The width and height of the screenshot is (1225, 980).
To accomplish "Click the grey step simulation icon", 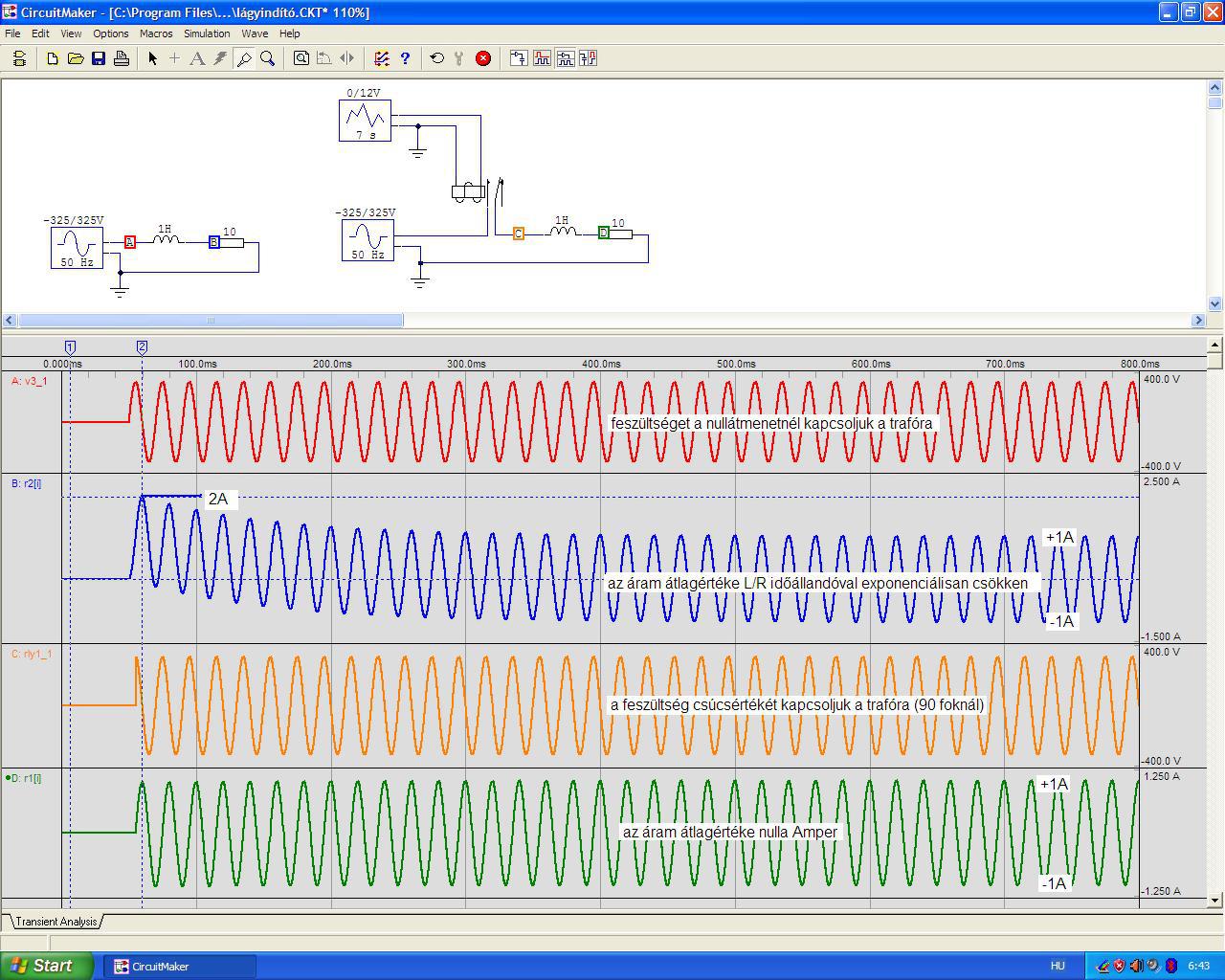I will click(x=459, y=58).
